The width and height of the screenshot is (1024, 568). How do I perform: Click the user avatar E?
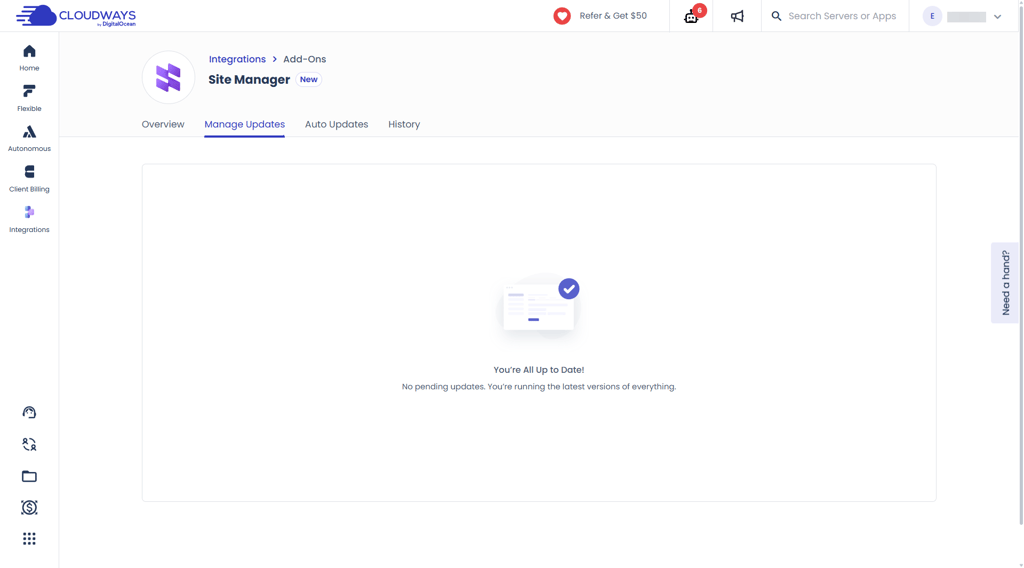click(x=932, y=16)
